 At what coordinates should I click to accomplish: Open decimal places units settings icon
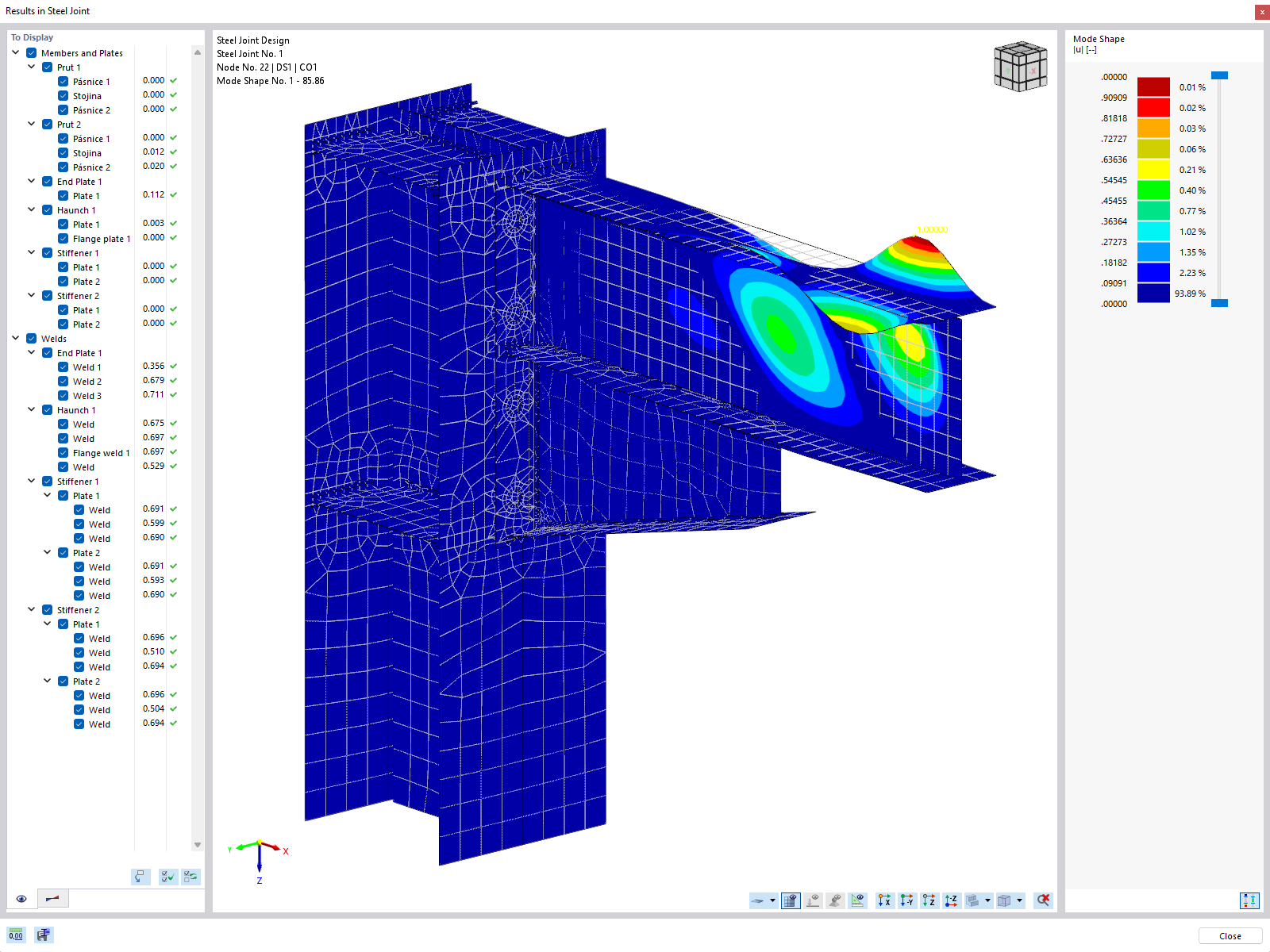pos(16,935)
